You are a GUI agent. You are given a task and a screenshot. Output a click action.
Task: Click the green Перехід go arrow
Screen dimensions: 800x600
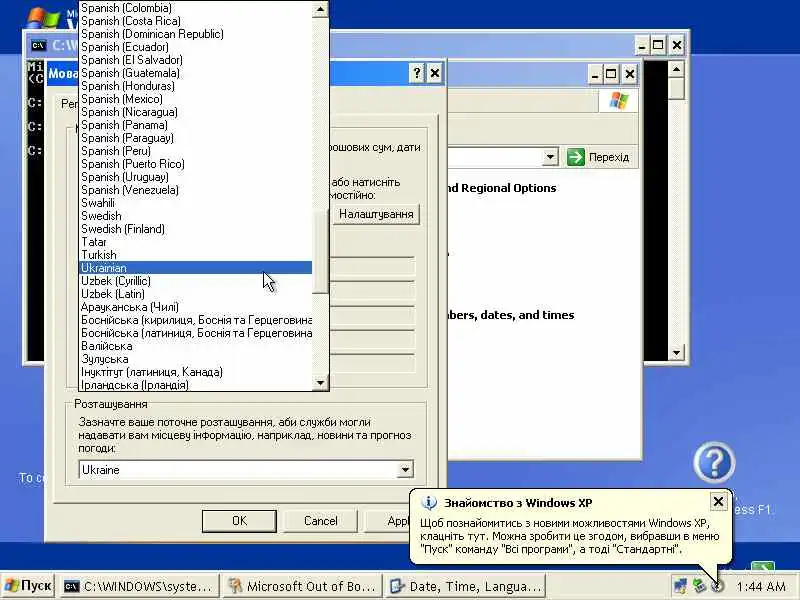576,157
